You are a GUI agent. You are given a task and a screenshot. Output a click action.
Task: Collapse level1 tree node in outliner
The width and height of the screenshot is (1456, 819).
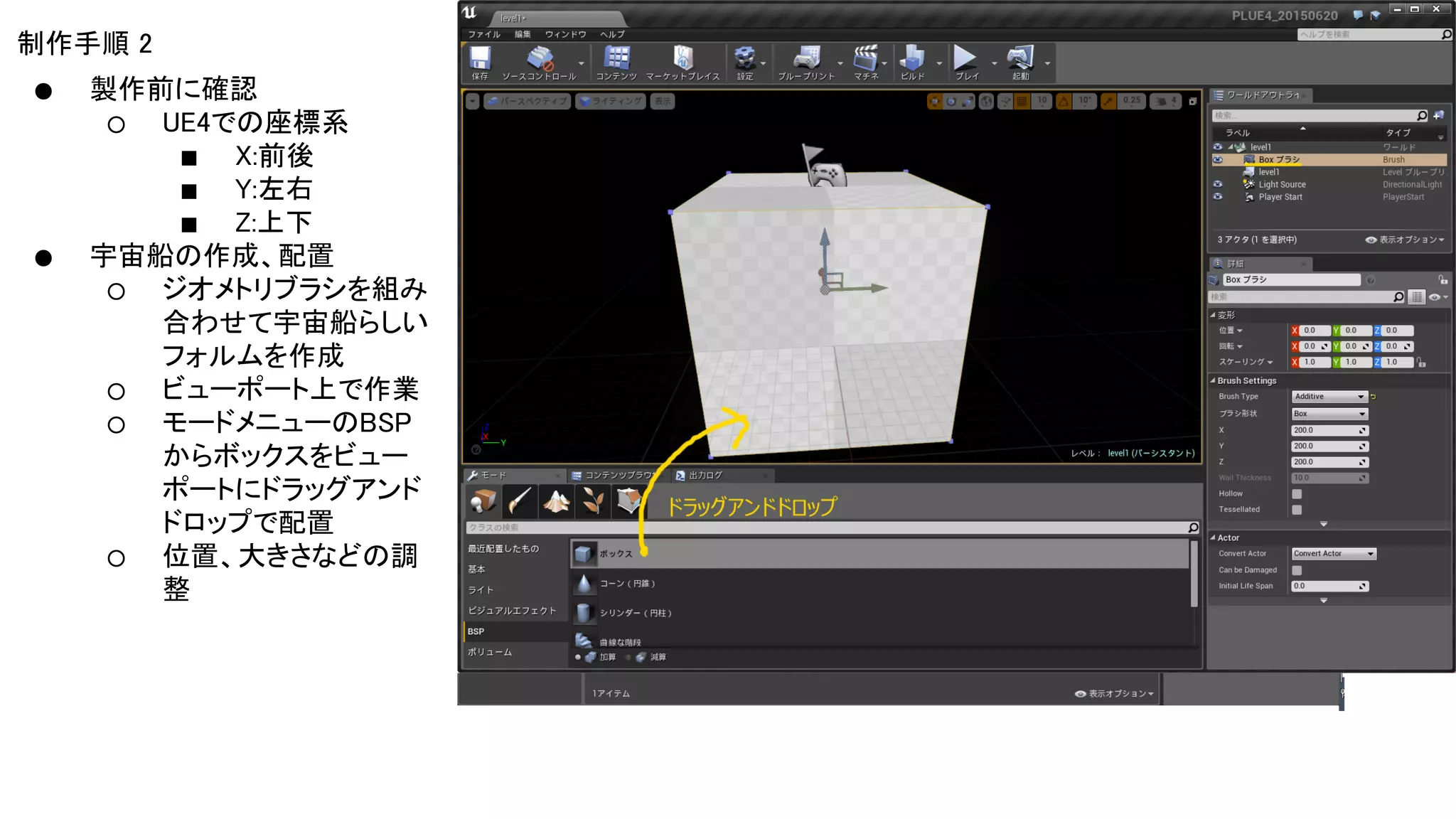(x=1231, y=147)
